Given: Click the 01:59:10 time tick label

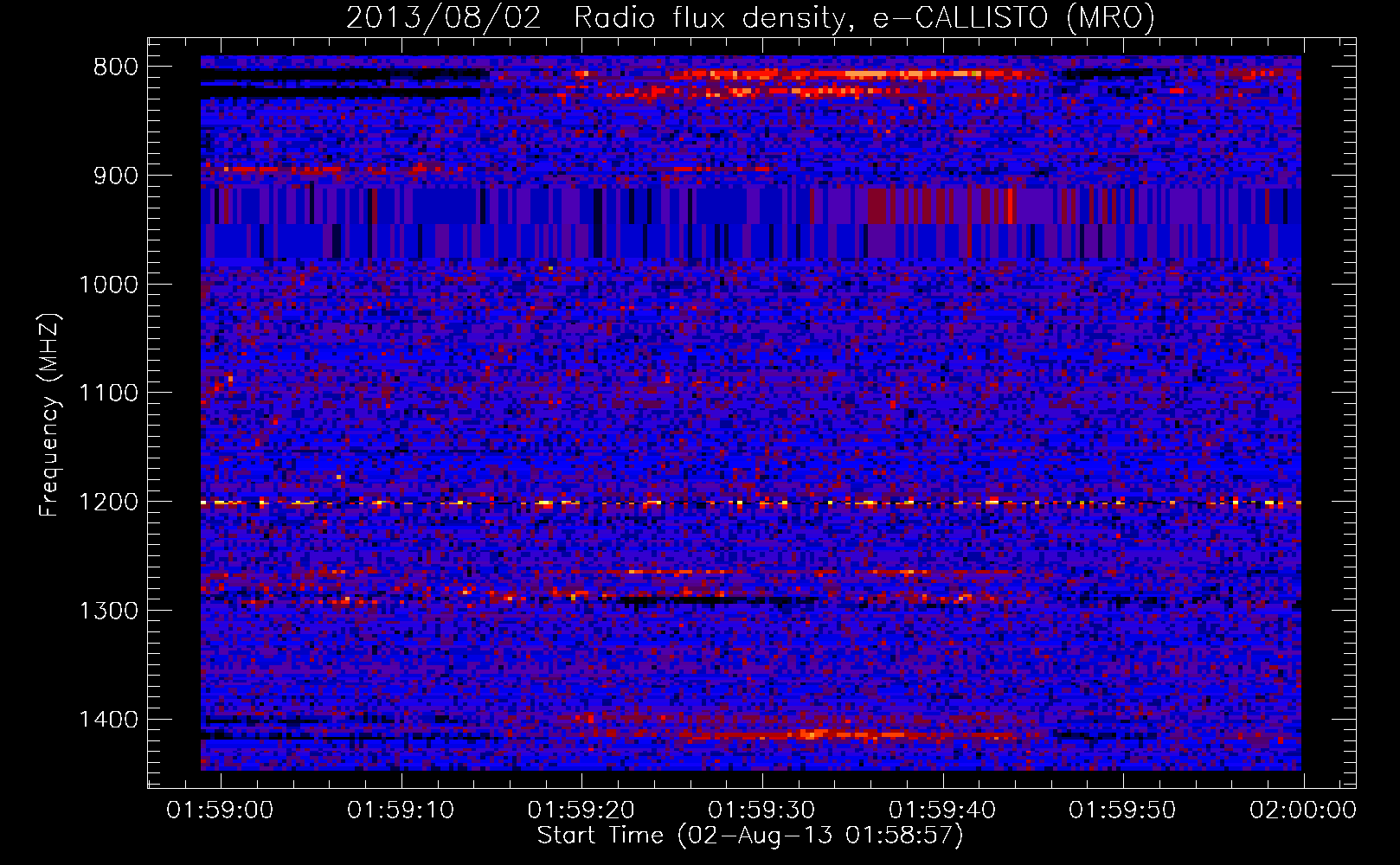Looking at the screenshot, I should (x=401, y=811).
